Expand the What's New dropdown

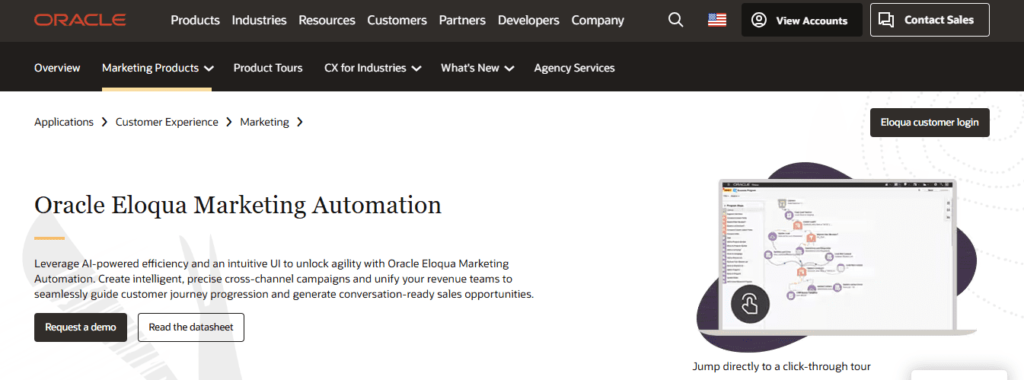[477, 68]
